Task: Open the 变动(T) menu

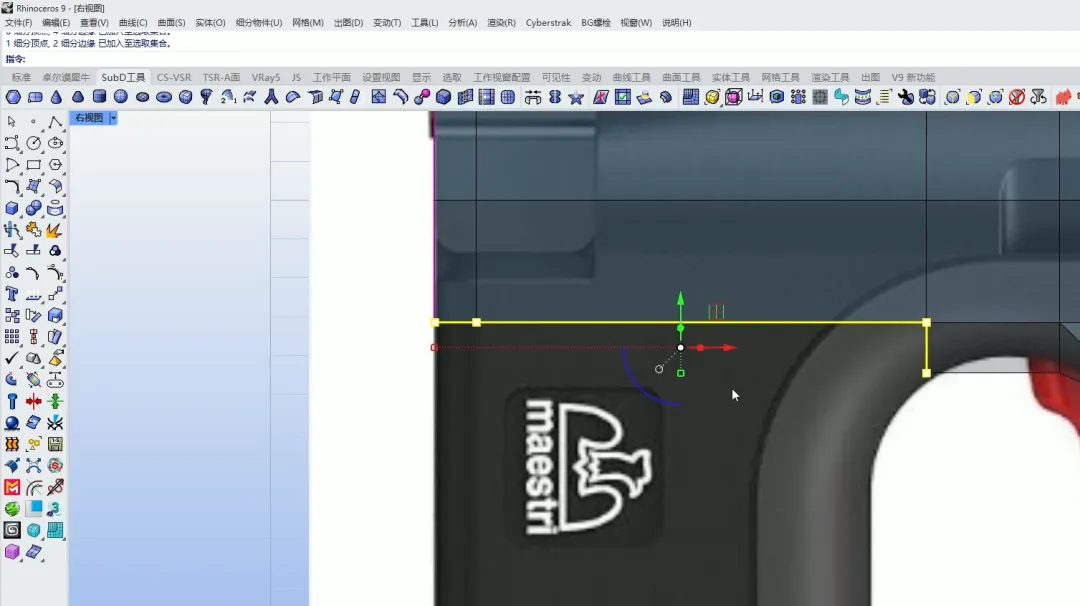Action: [387, 23]
